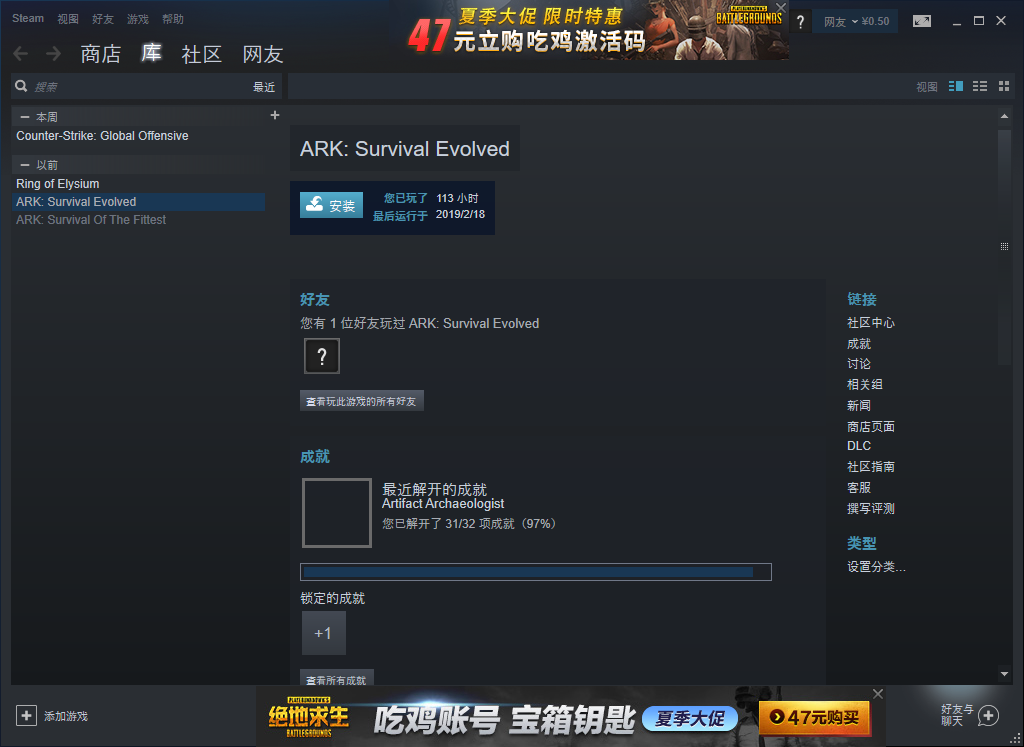Close the top PUBG banner ad
The width and height of the screenshot is (1024, 747).
tap(780, 8)
